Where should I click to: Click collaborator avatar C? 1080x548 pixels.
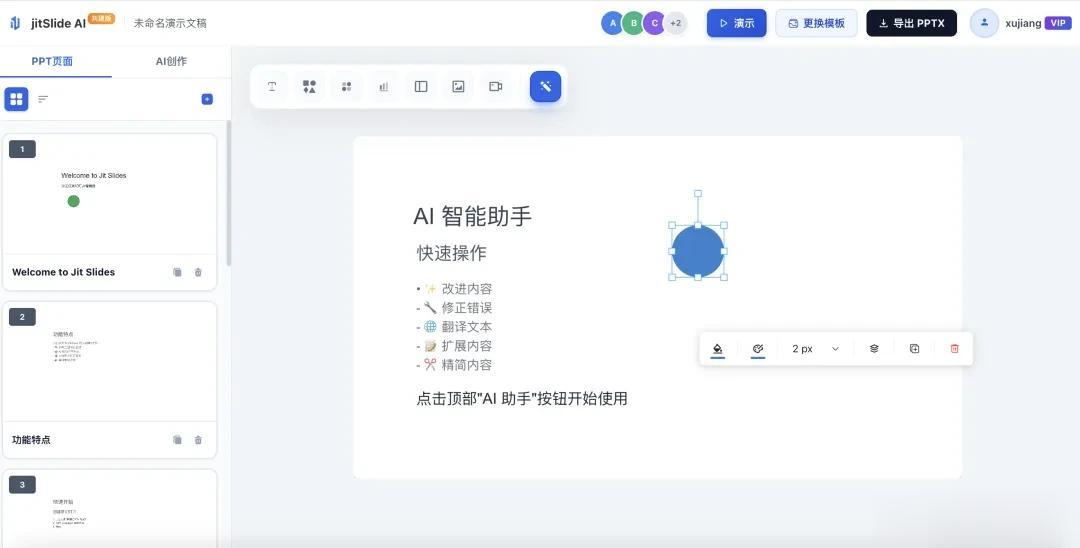[654, 23]
